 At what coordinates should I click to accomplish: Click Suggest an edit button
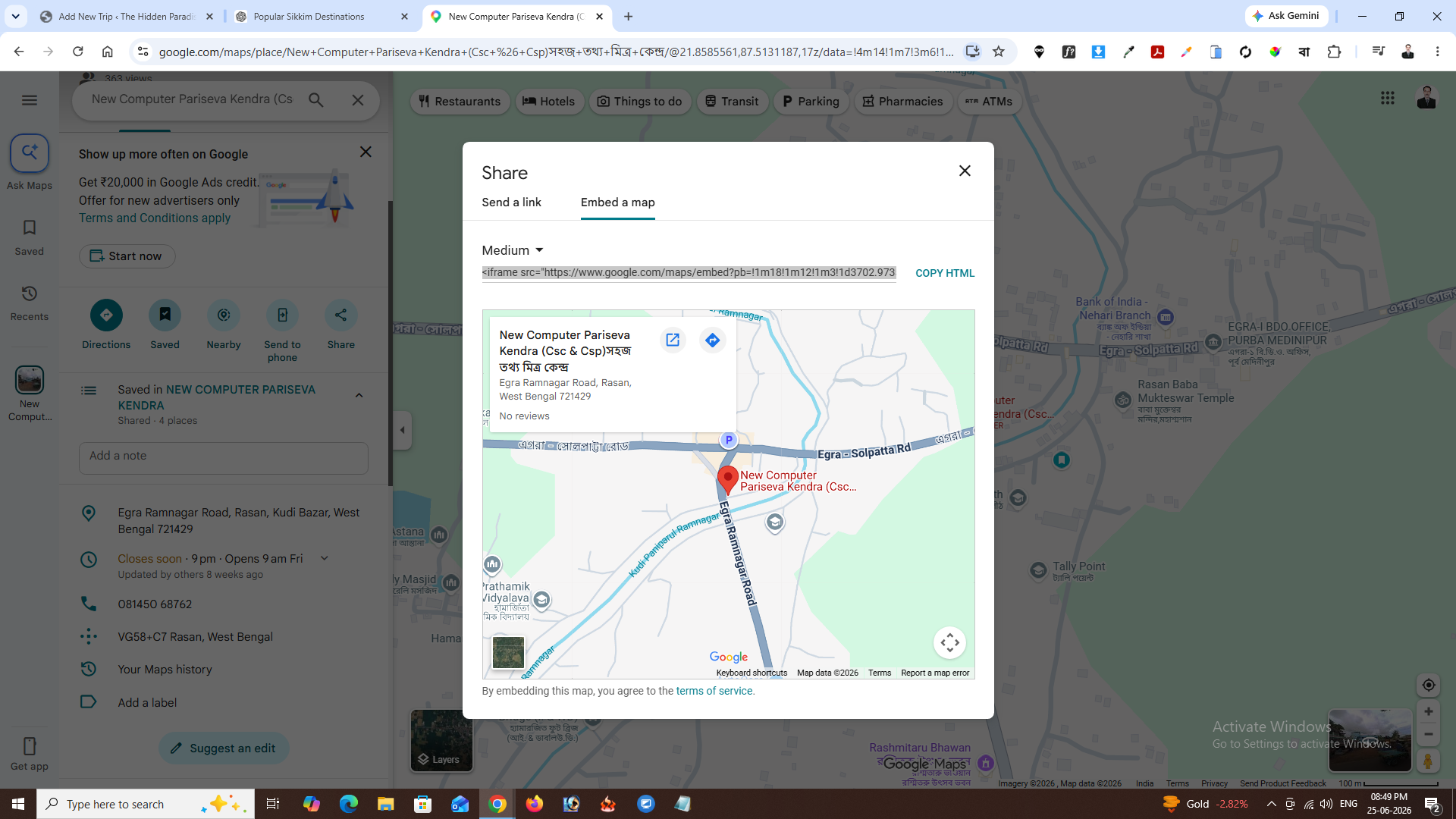(x=224, y=748)
